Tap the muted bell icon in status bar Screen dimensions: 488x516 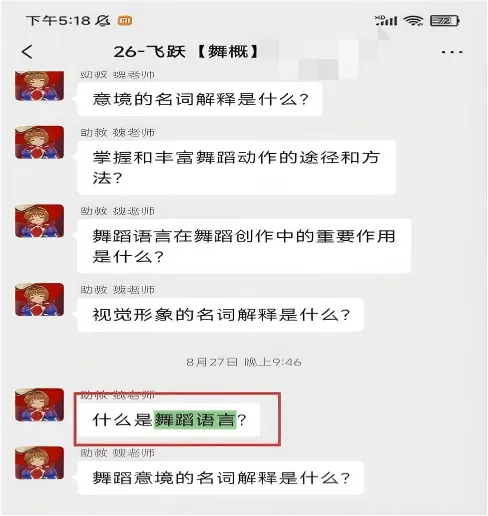click(102, 21)
